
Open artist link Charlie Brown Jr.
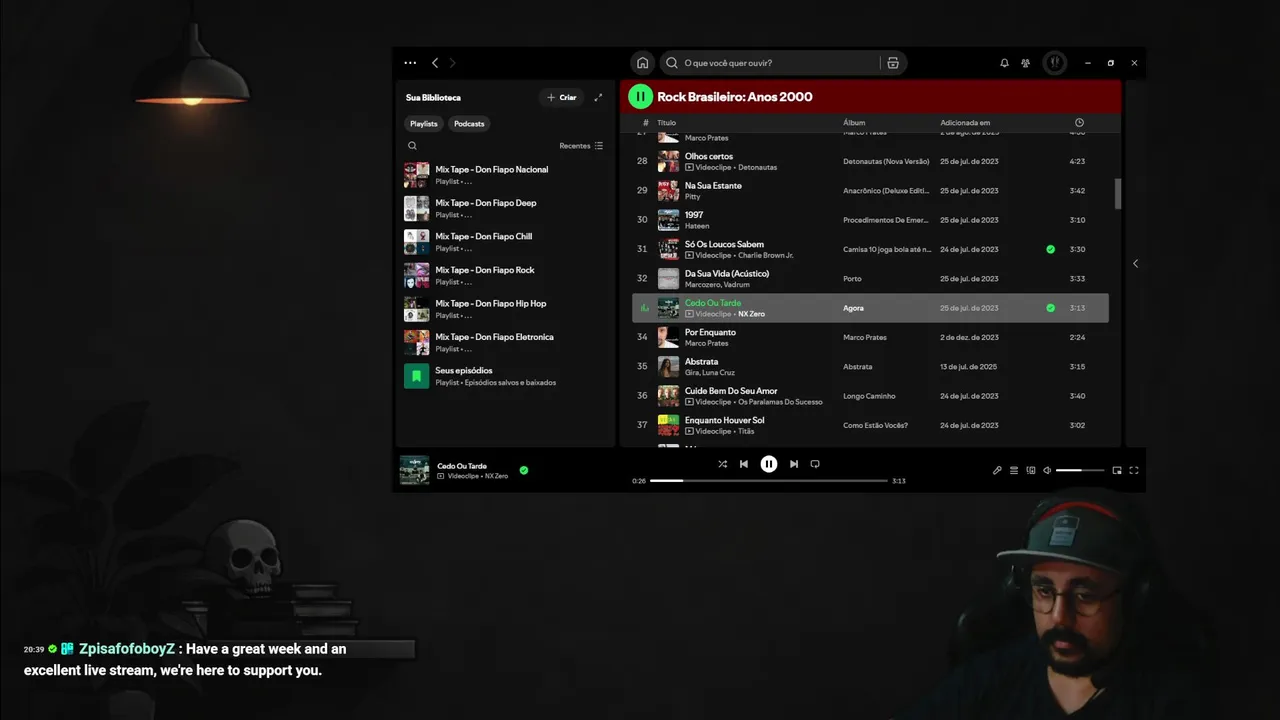[765, 255]
